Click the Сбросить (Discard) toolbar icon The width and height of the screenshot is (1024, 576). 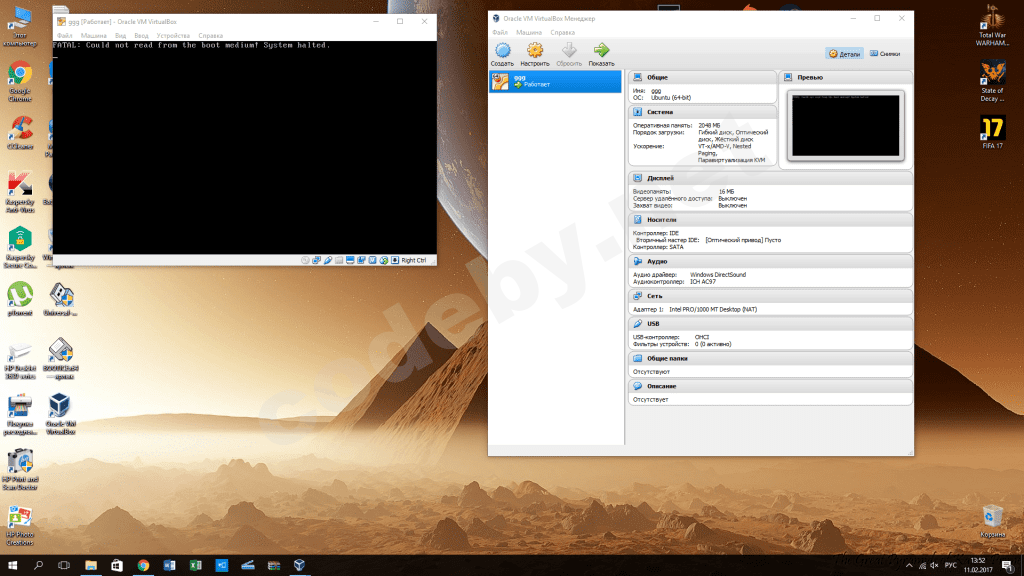point(568,51)
